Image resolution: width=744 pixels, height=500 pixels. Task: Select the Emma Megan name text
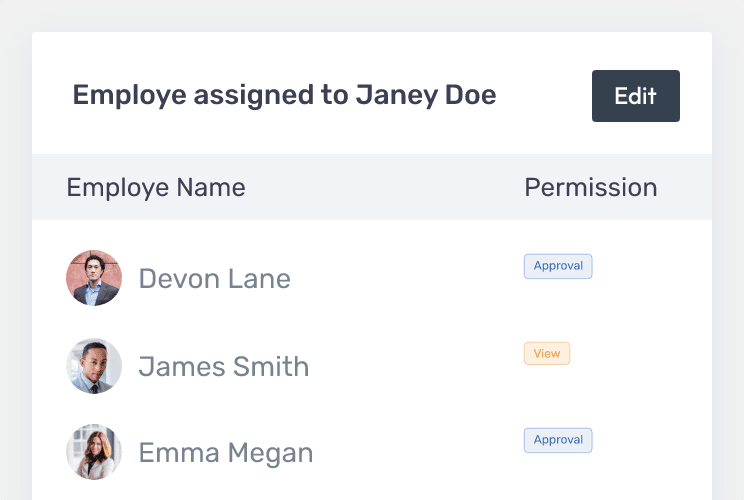226,453
